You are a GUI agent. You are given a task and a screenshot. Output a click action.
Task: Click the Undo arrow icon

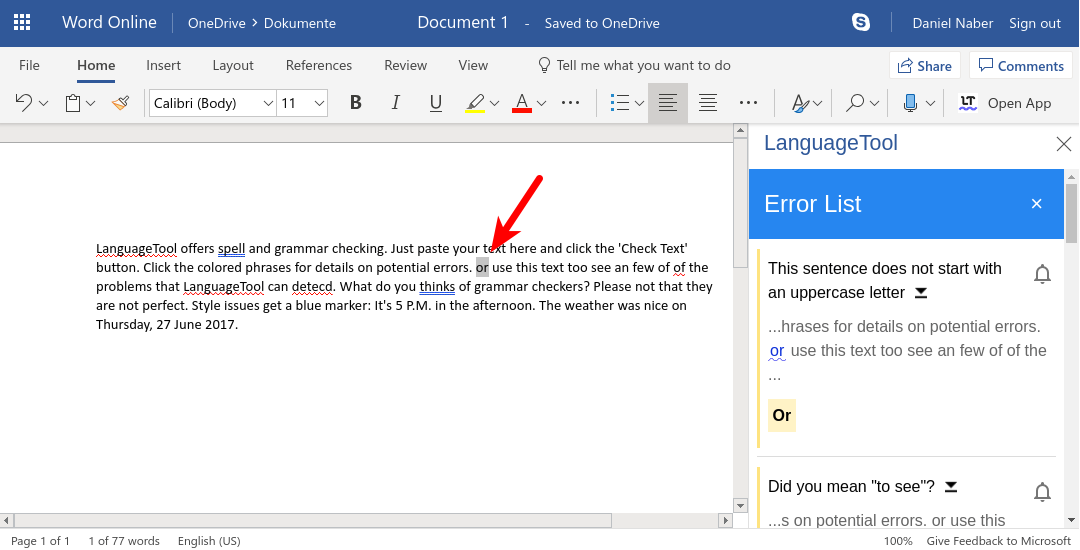pos(24,102)
